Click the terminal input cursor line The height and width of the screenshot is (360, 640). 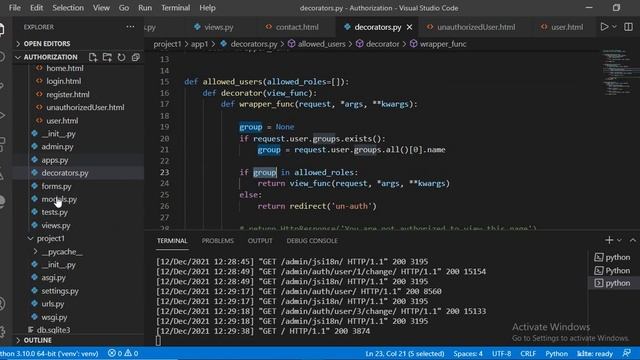[158, 341]
